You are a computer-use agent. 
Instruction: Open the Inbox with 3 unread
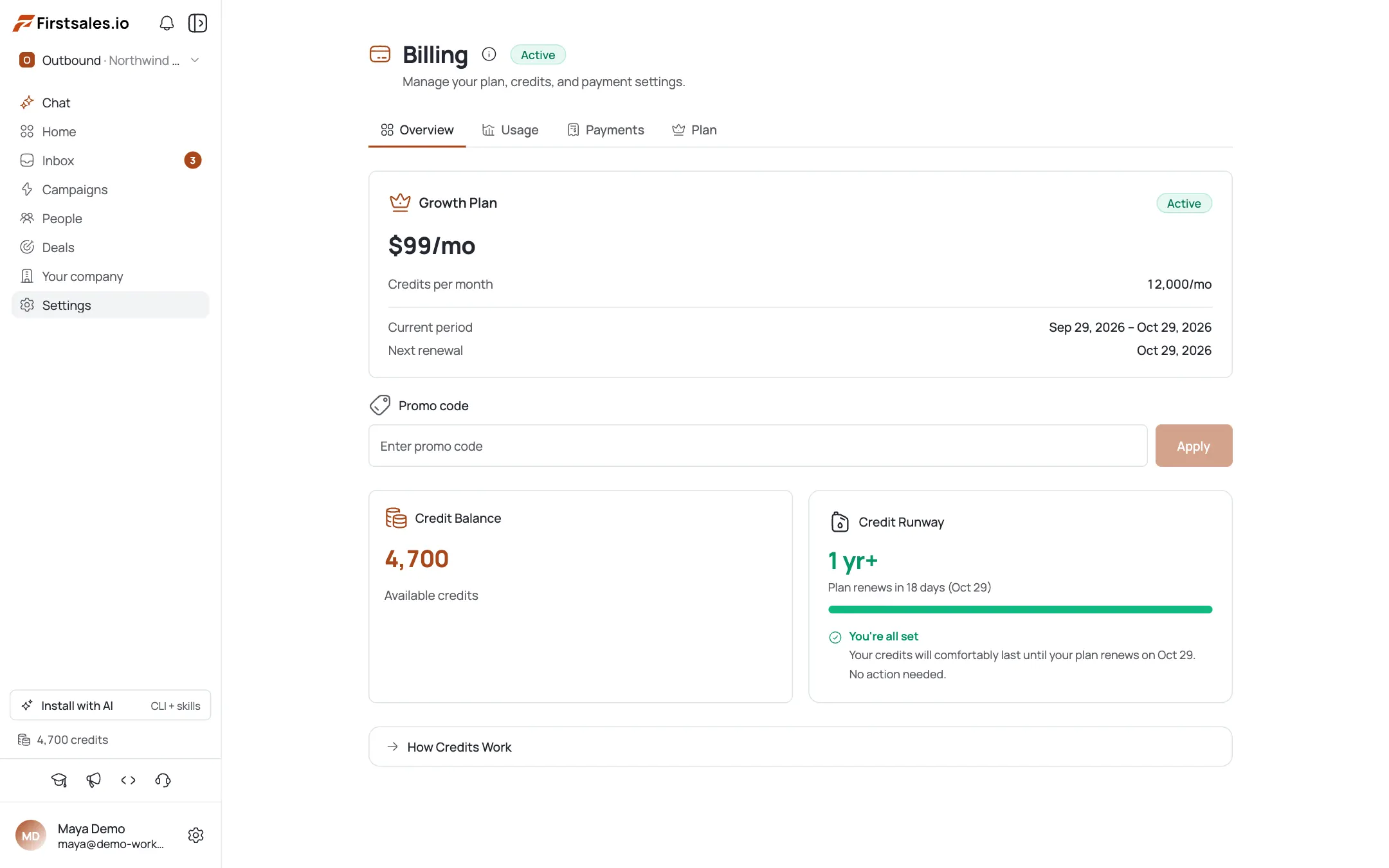[110, 161]
